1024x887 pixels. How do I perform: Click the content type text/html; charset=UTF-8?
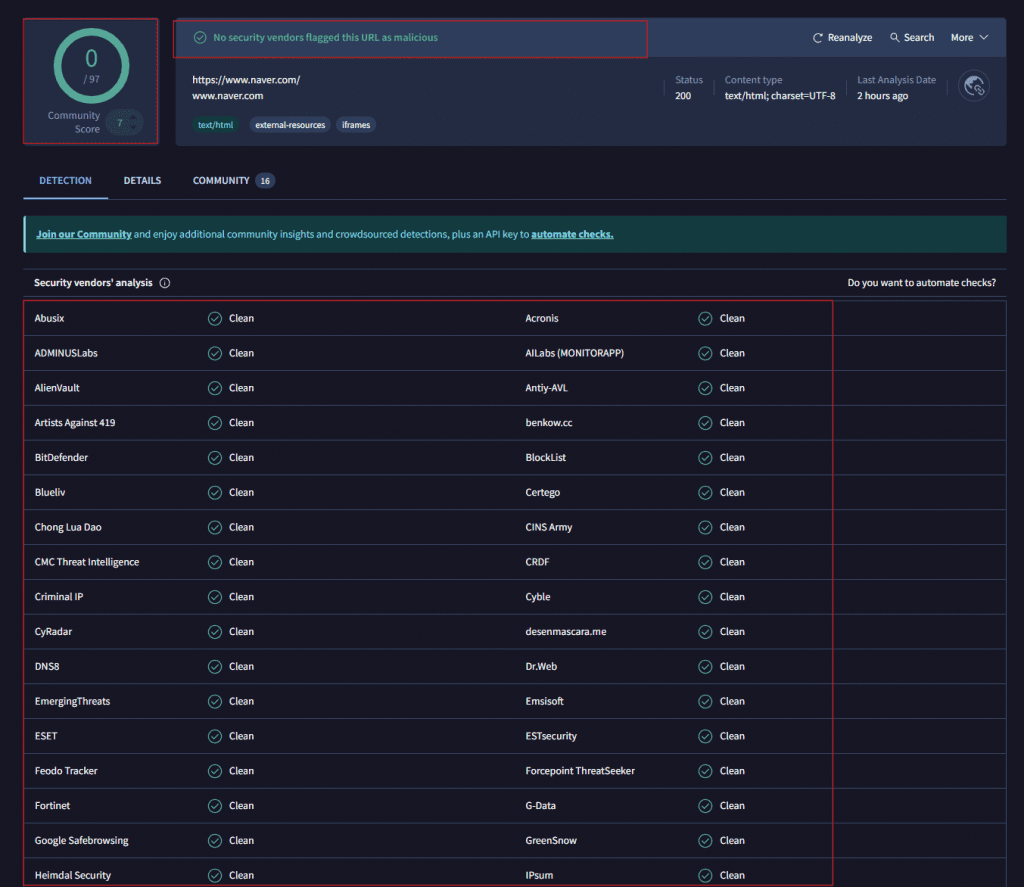click(780, 96)
